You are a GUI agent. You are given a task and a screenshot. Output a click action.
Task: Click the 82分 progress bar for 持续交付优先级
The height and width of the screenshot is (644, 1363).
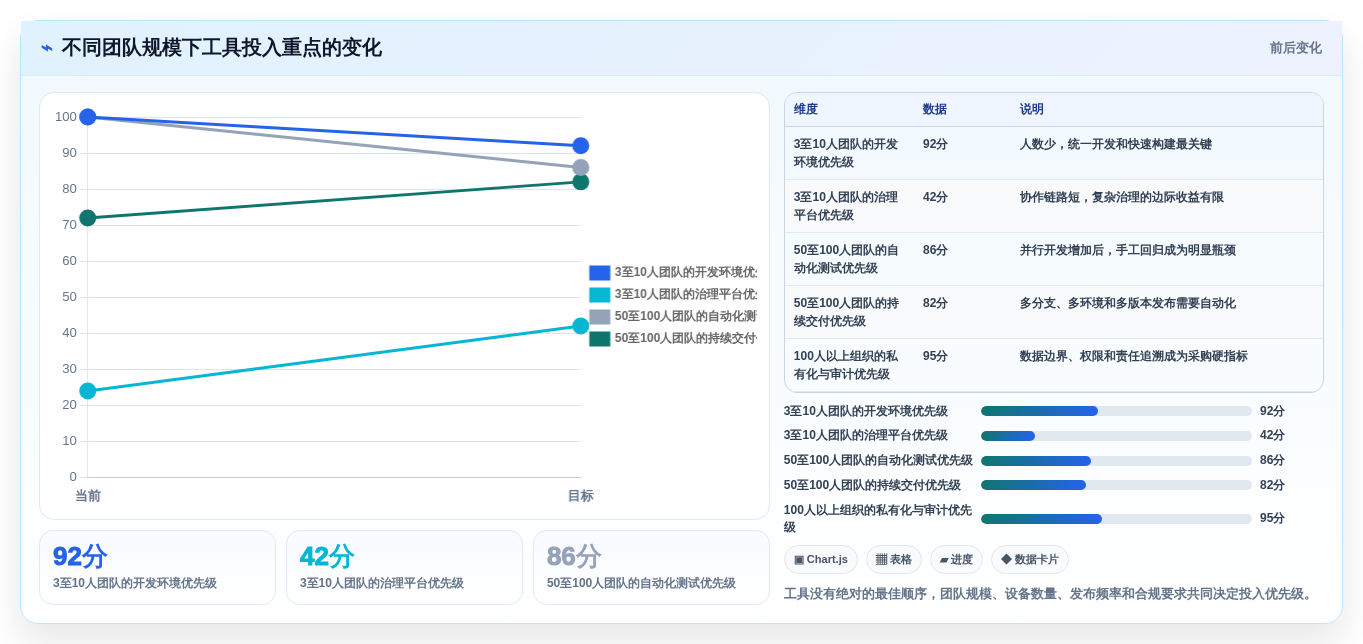[1116, 485]
